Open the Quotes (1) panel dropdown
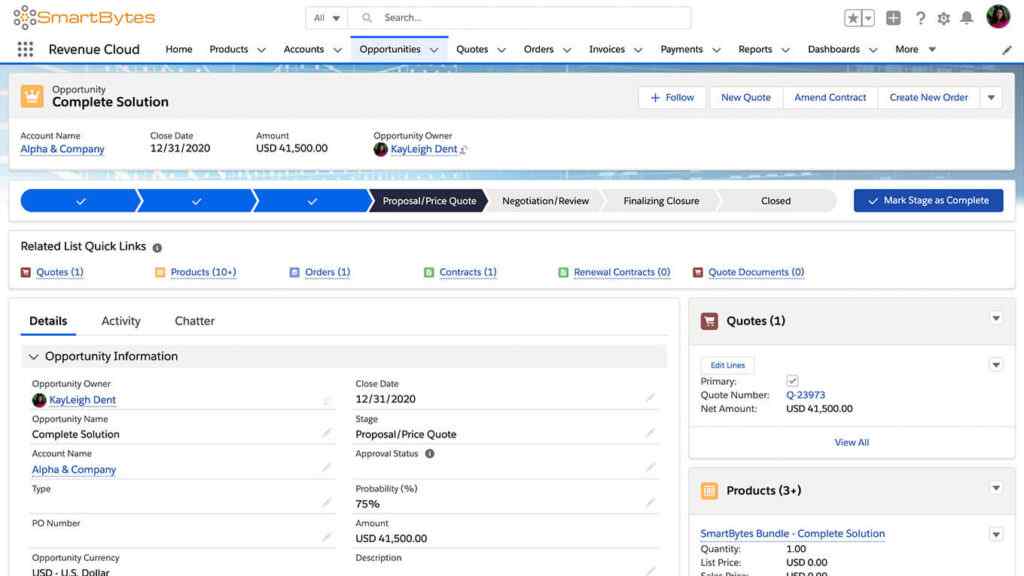 [996, 319]
